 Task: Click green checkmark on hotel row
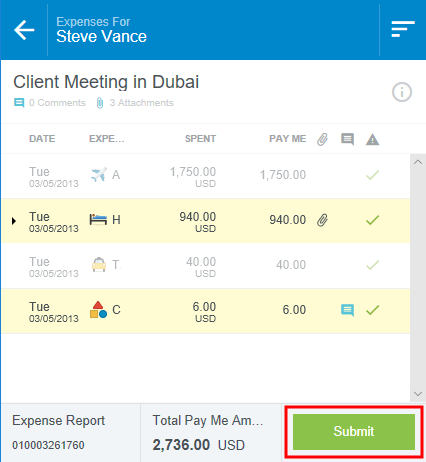point(372,220)
